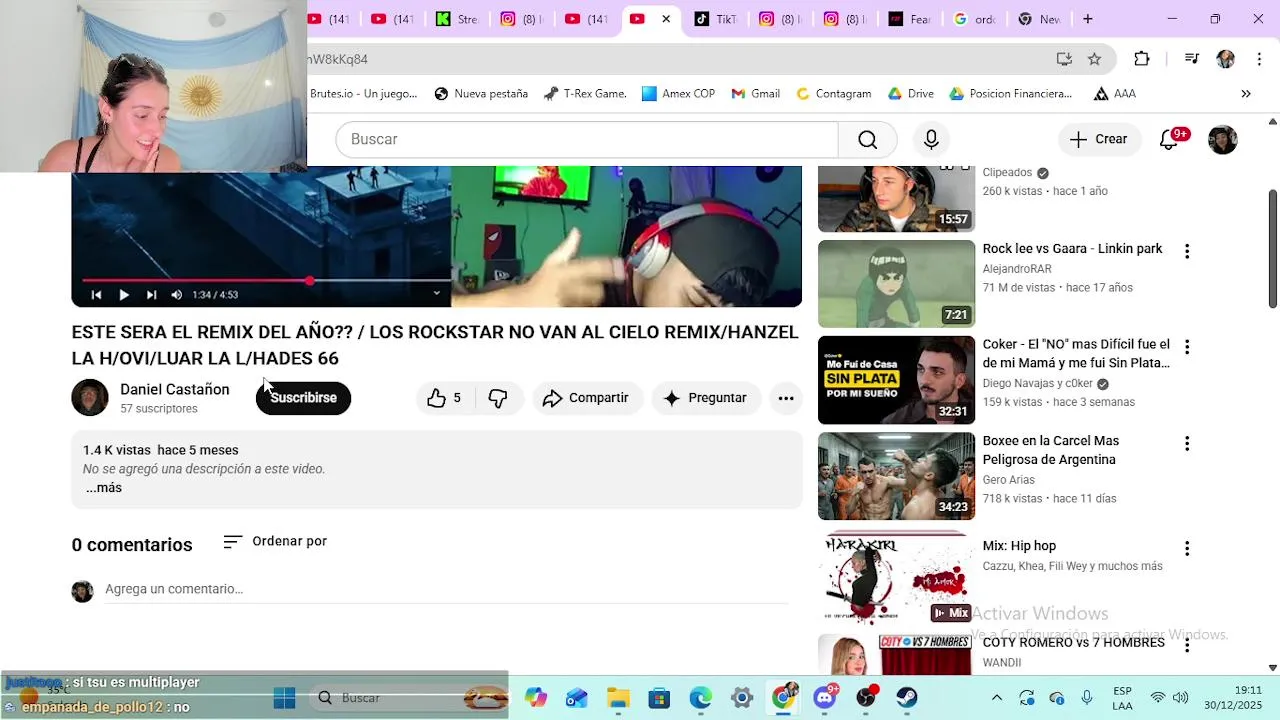Open the Diego Navajas y c0ker channel link

pyautogui.click(x=1038, y=384)
